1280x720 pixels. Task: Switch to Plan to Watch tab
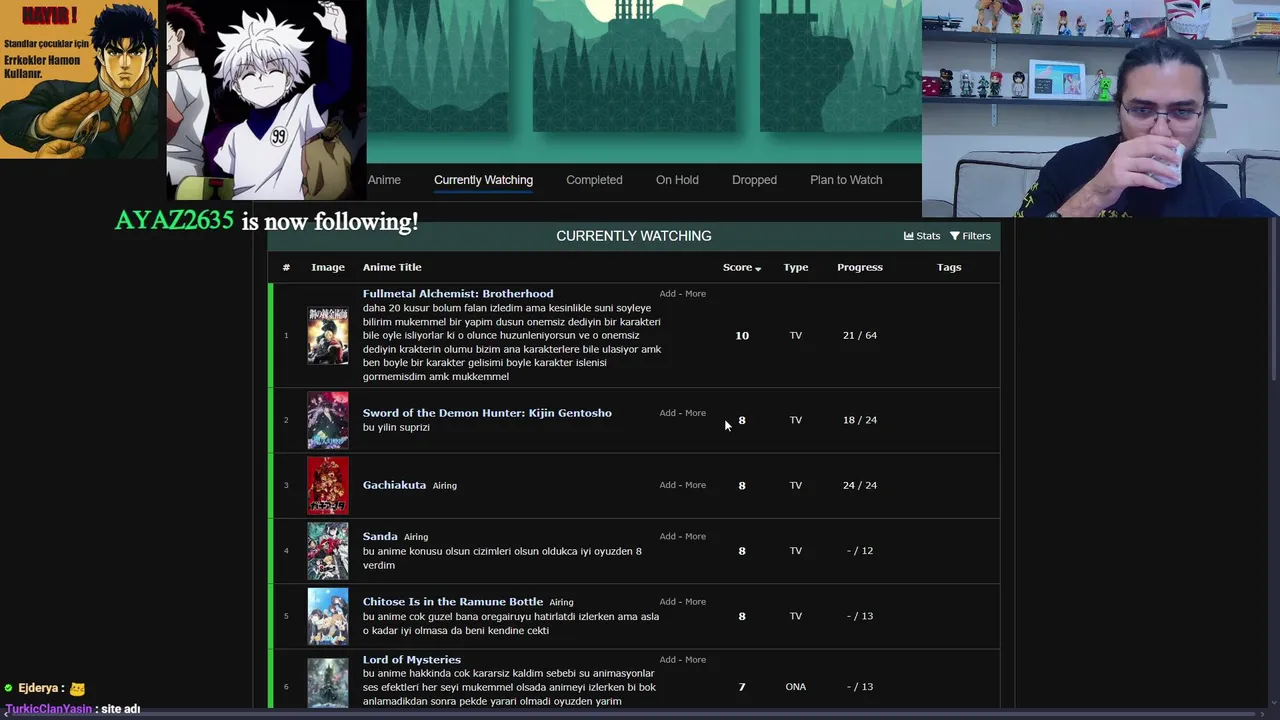tap(846, 180)
